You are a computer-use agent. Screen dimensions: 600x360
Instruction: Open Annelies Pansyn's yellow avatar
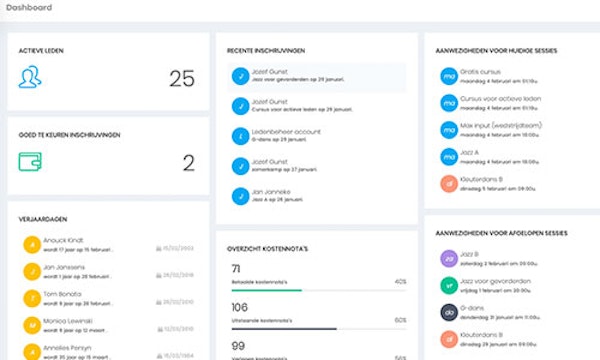[x=32, y=352]
